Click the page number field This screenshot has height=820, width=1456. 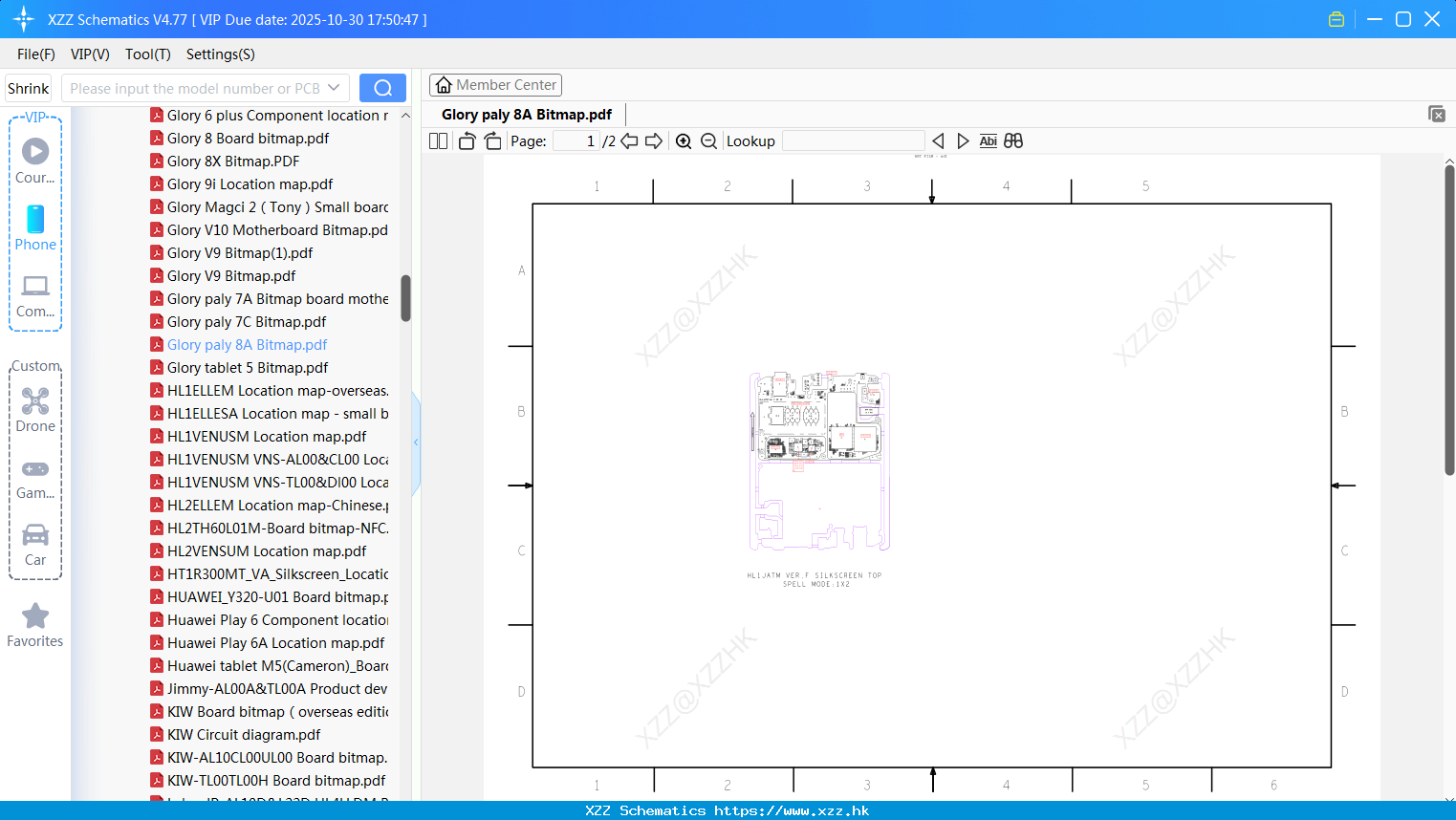(x=576, y=140)
